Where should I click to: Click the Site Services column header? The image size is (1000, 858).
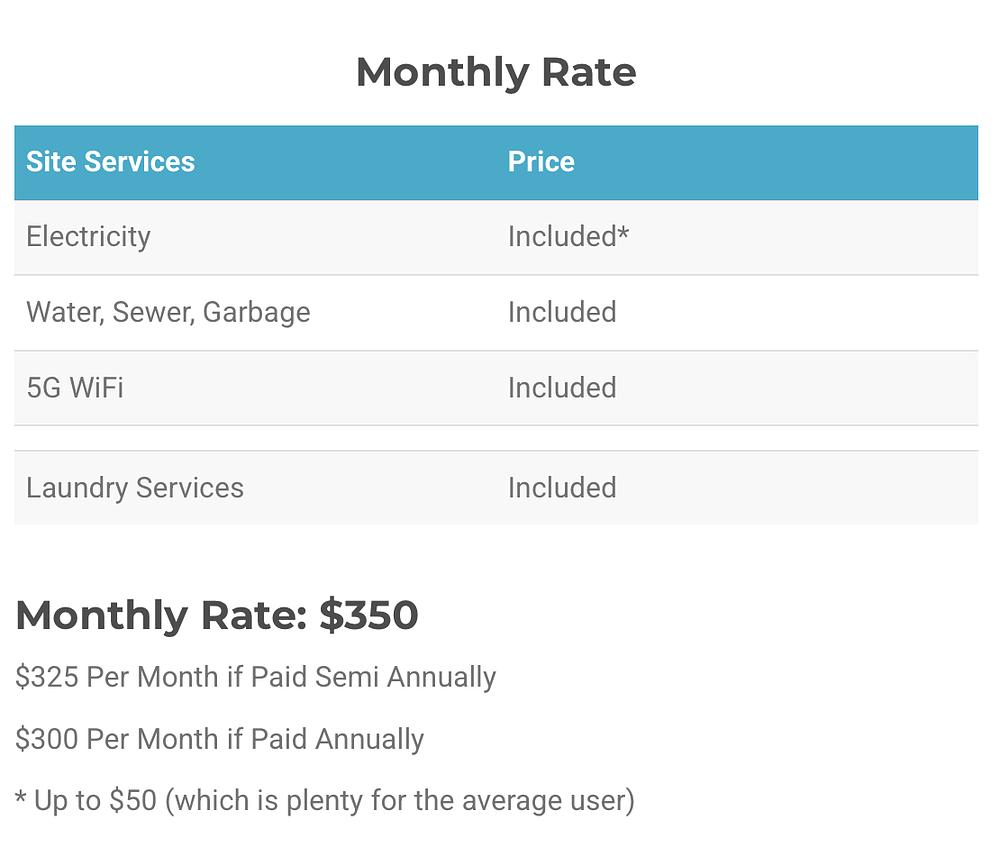(x=110, y=162)
